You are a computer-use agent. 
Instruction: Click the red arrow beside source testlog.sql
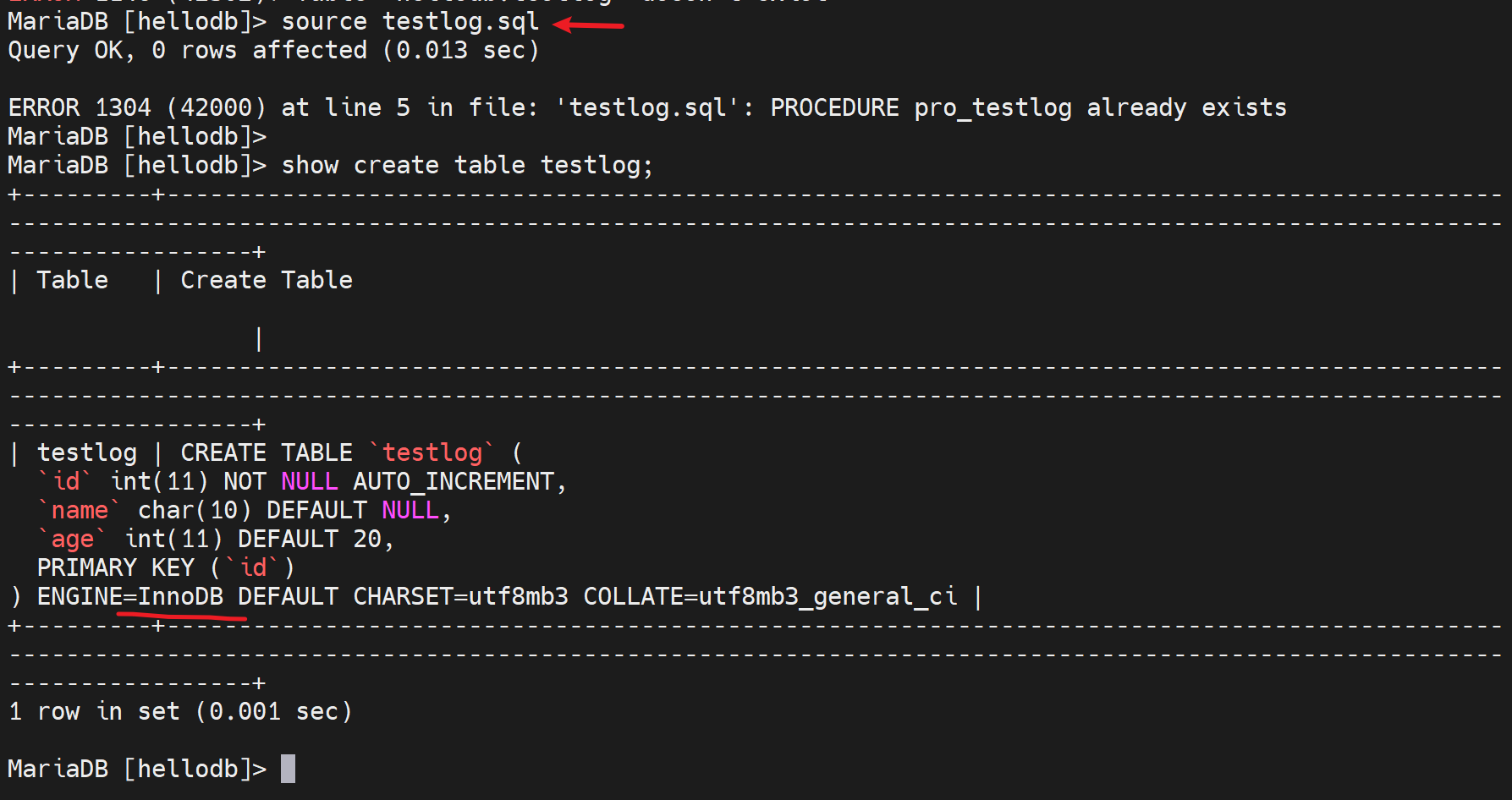pos(589,25)
